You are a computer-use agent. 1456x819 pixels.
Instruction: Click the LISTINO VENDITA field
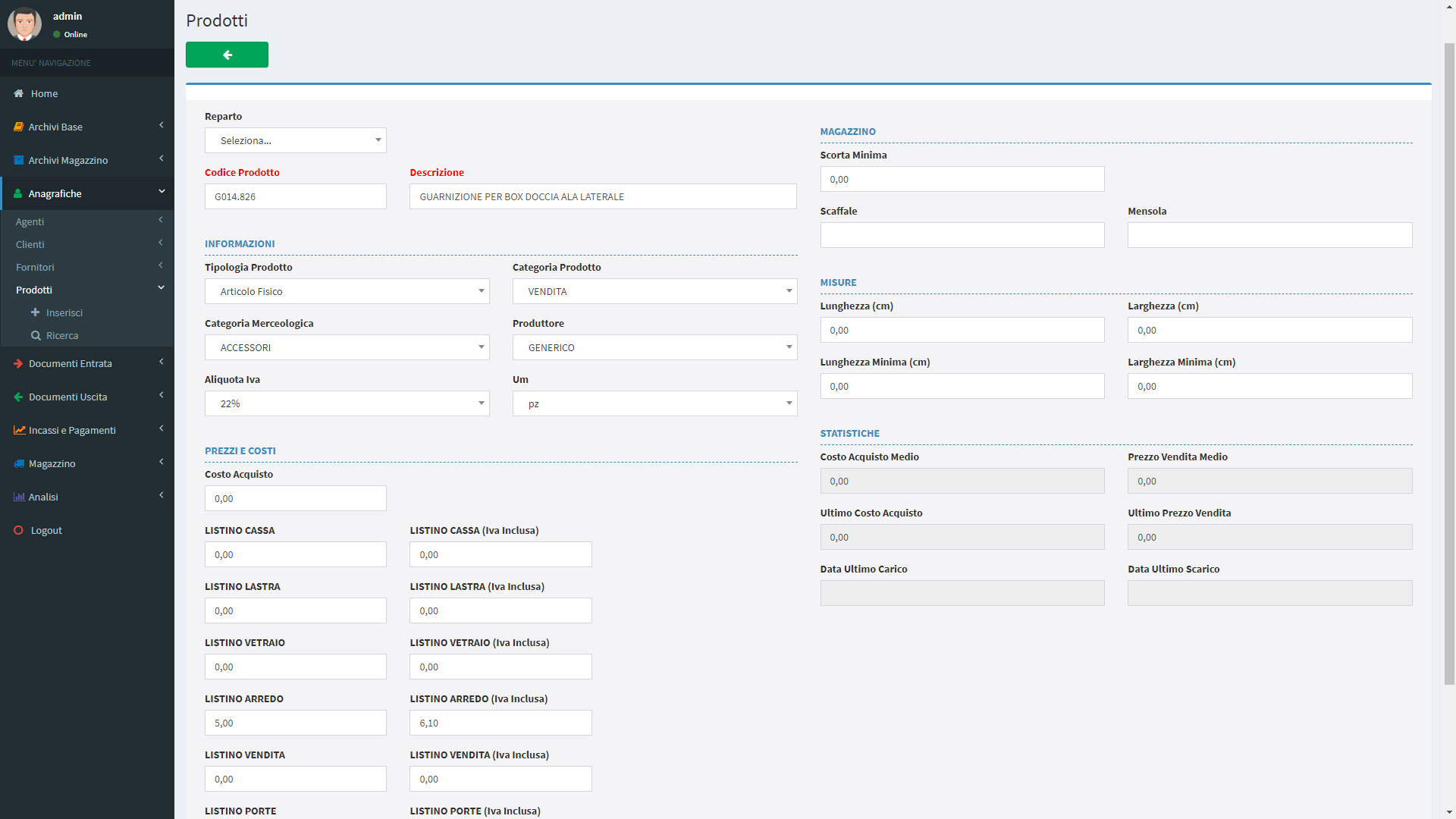(296, 779)
